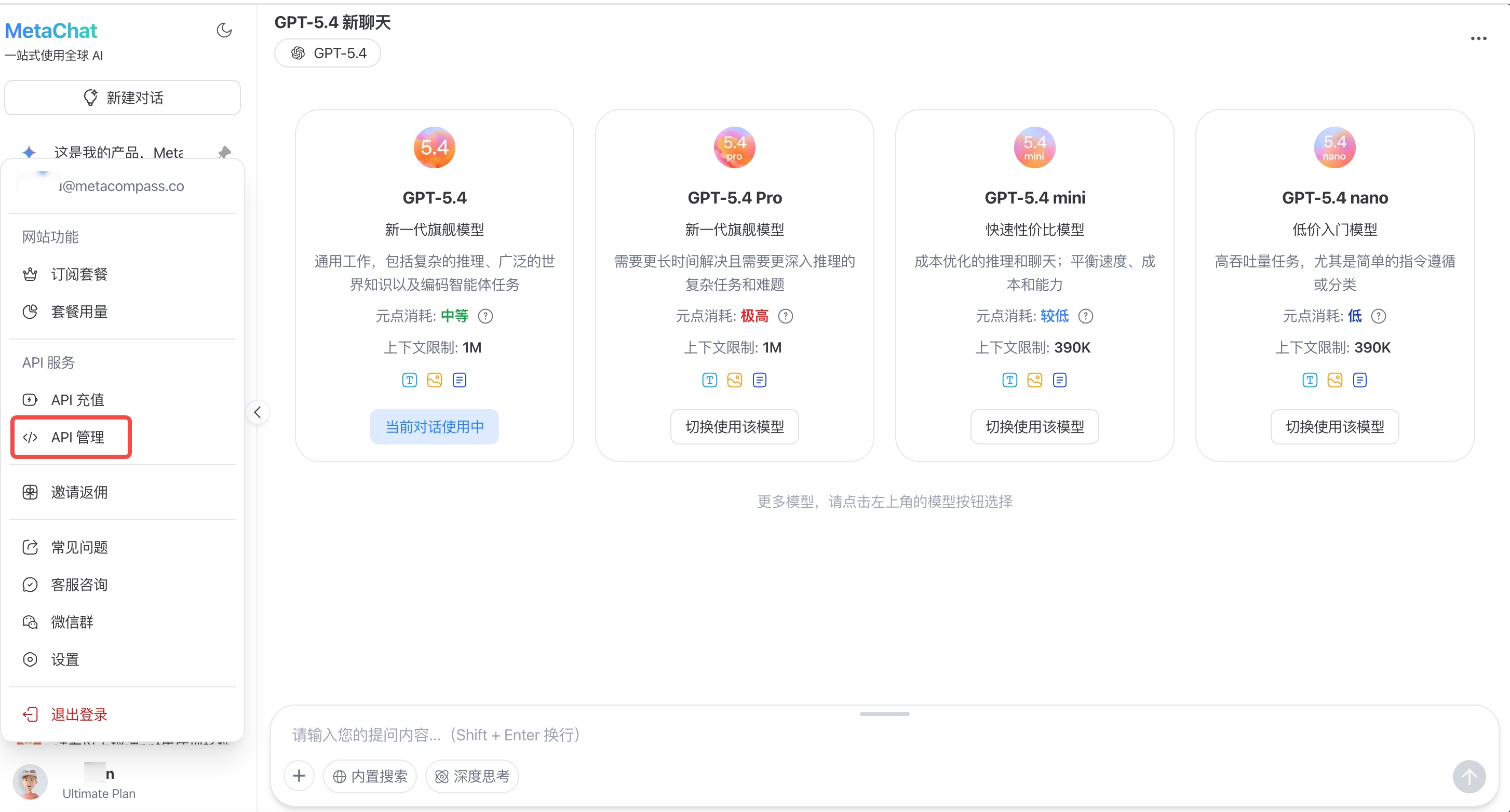Click text capability icon on GPT-5.4 card
1510x812 pixels.
(x=410, y=381)
